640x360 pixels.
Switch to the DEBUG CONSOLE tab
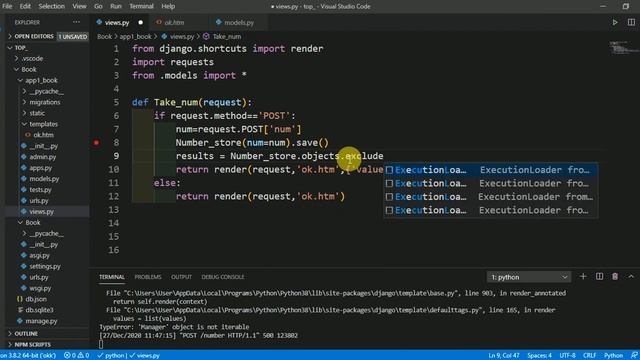click(x=223, y=277)
